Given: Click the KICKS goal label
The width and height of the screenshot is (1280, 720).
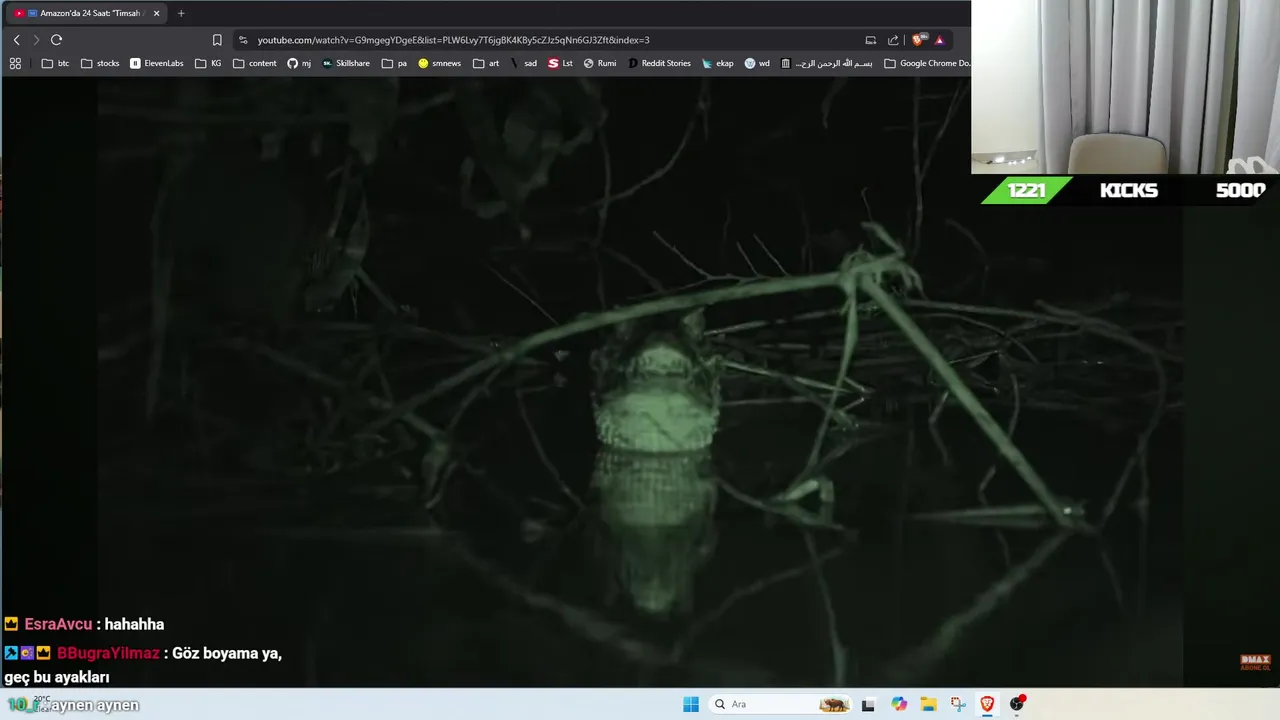Looking at the screenshot, I should point(1129,190).
